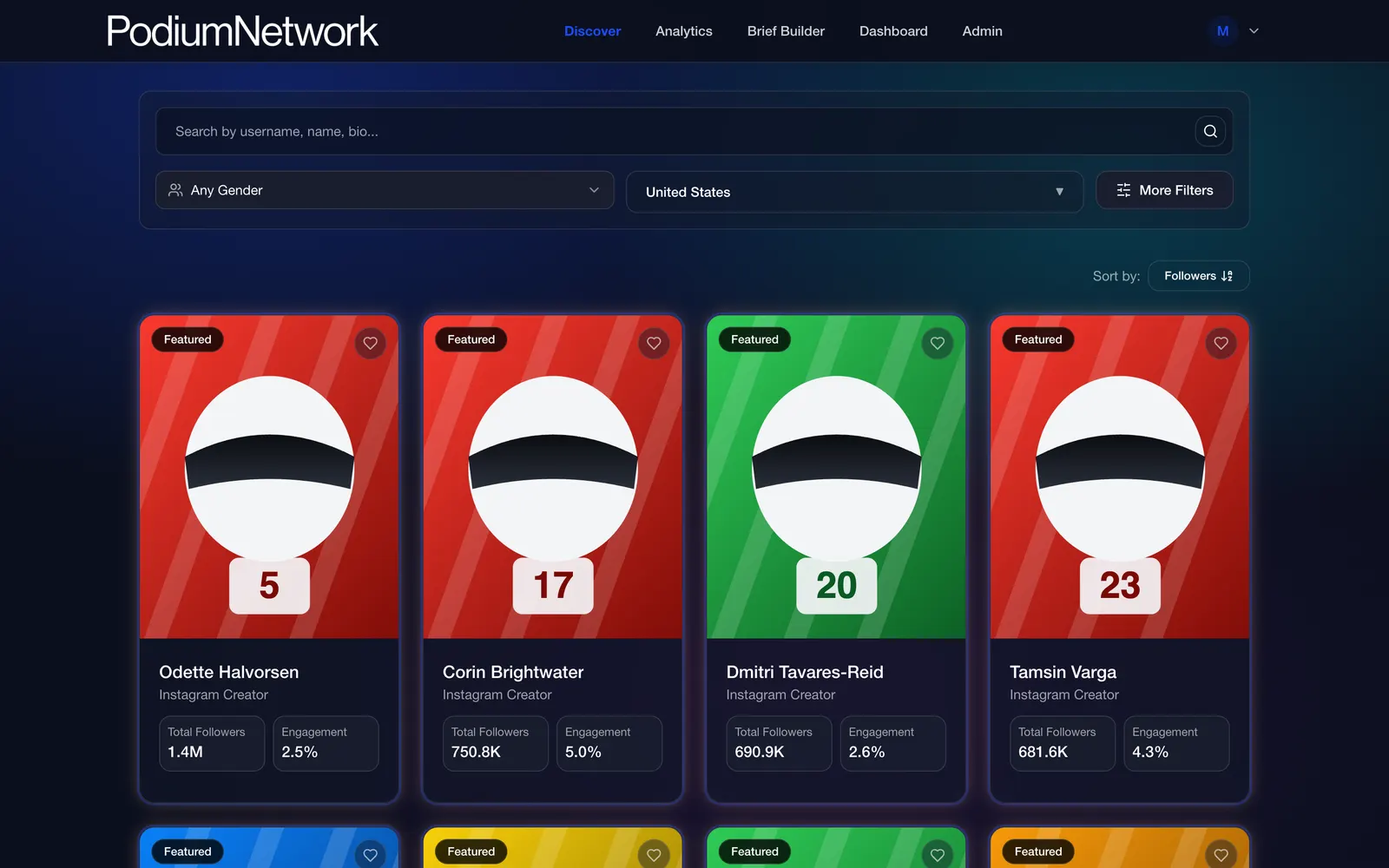Image resolution: width=1389 pixels, height=868 pixels.
Task: Open the Brief Builder page
Action: click(x=786, y=31)
